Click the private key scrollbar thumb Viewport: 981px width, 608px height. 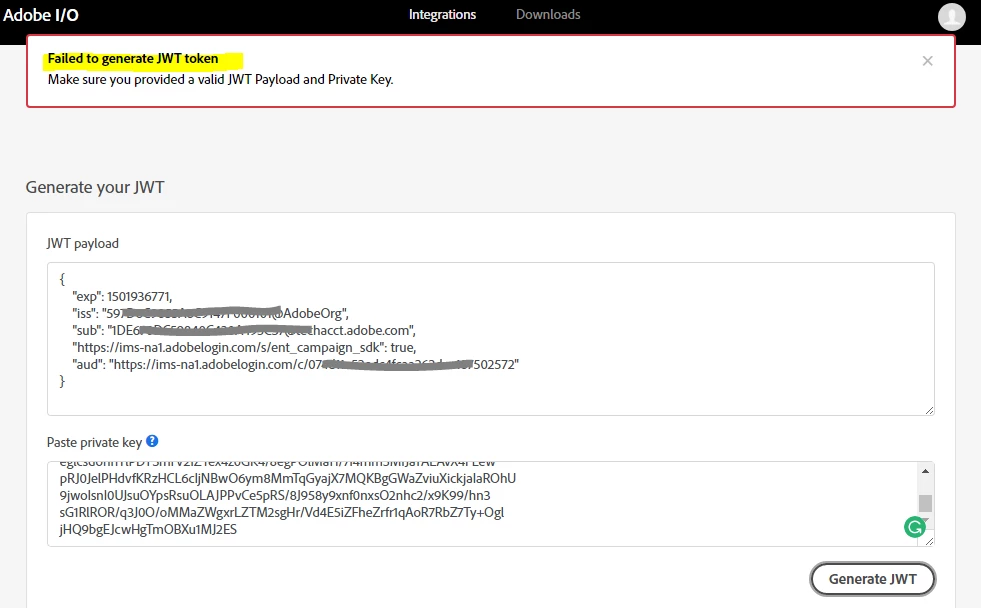pos(925,503)
